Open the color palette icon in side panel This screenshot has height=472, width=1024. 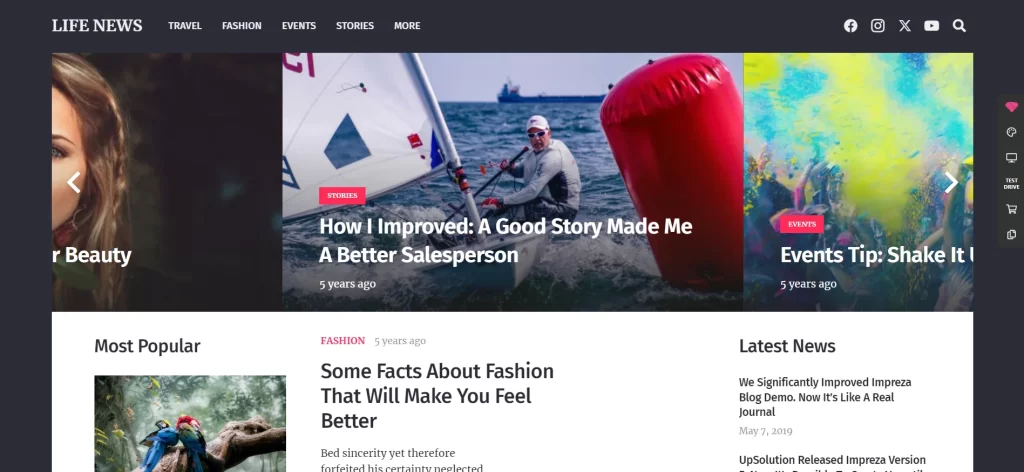tap(1011, 133)
